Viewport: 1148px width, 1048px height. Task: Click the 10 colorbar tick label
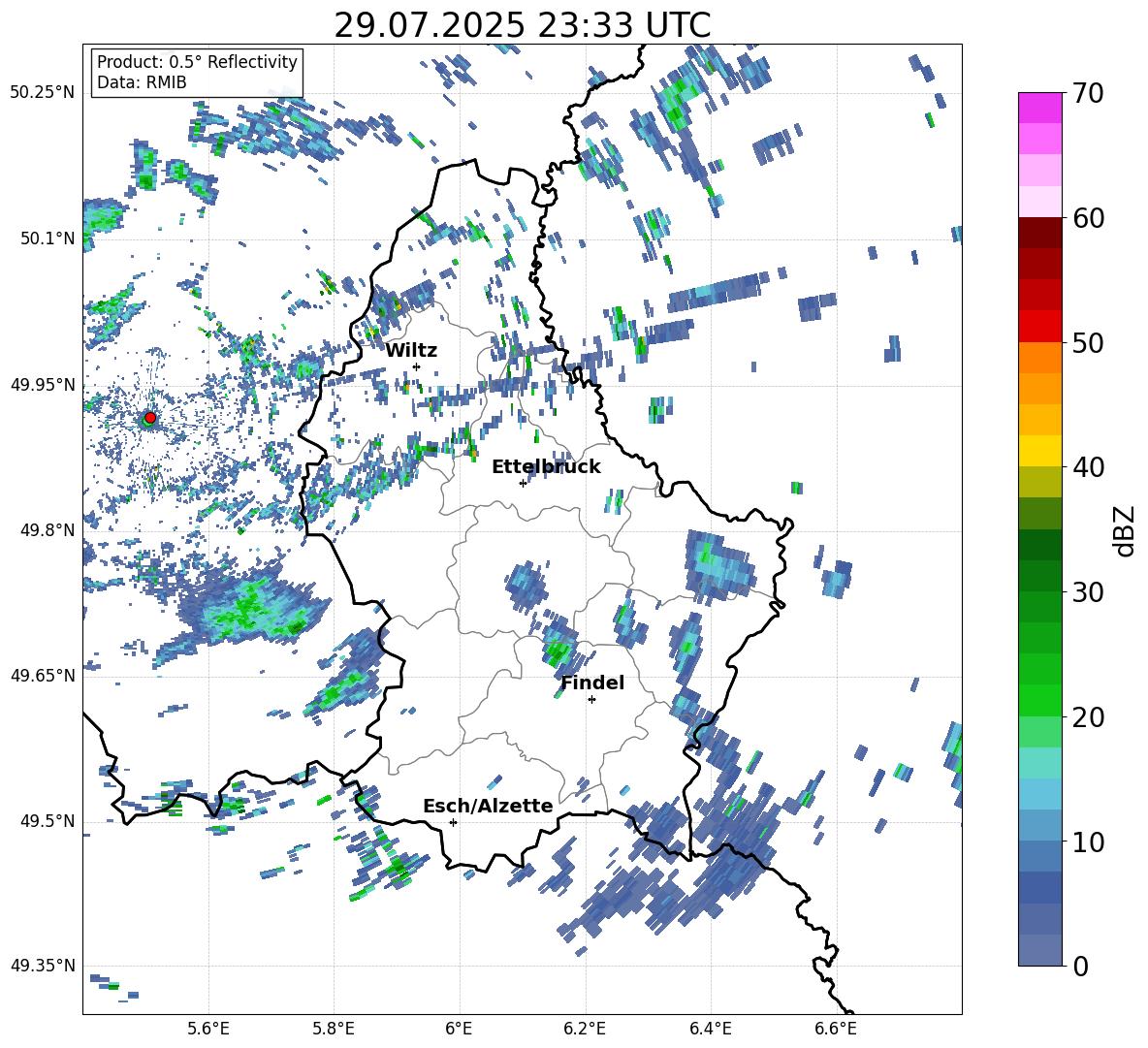click(x=1088, y=842)
